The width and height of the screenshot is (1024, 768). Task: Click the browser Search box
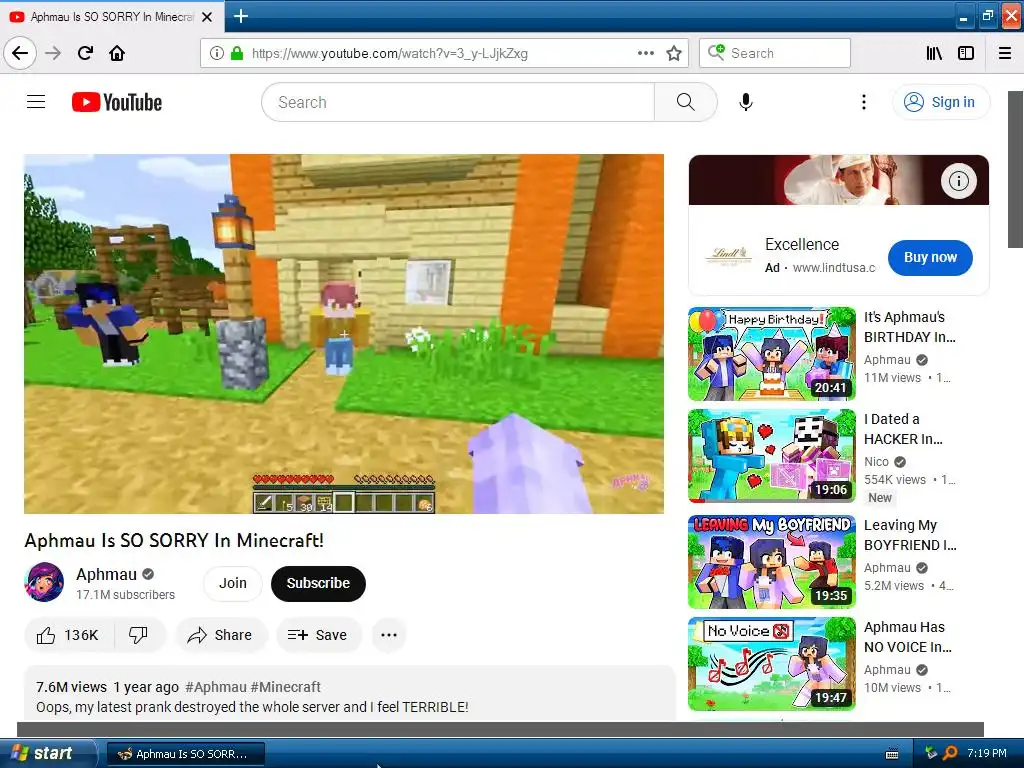775,53
